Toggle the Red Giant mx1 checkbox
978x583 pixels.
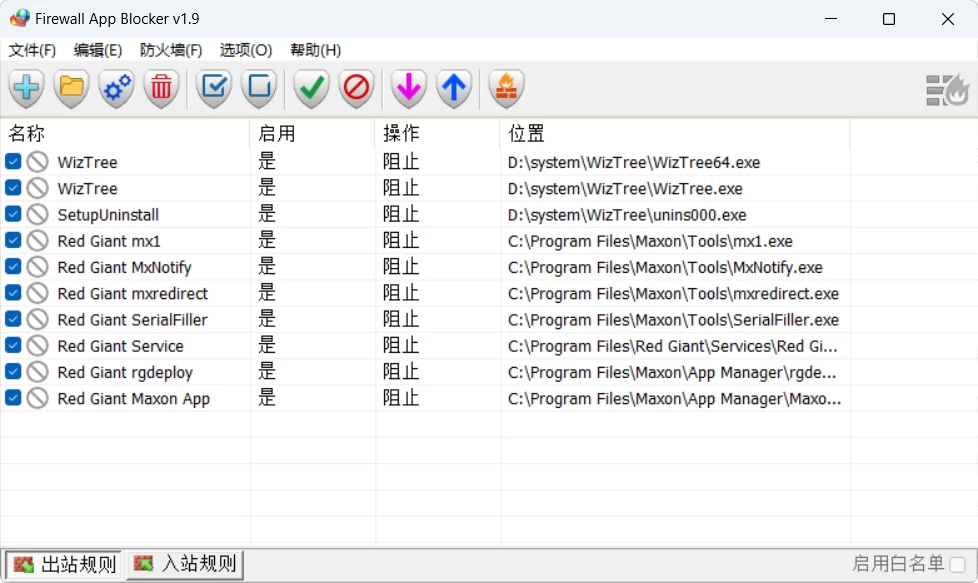click(13, 240)
